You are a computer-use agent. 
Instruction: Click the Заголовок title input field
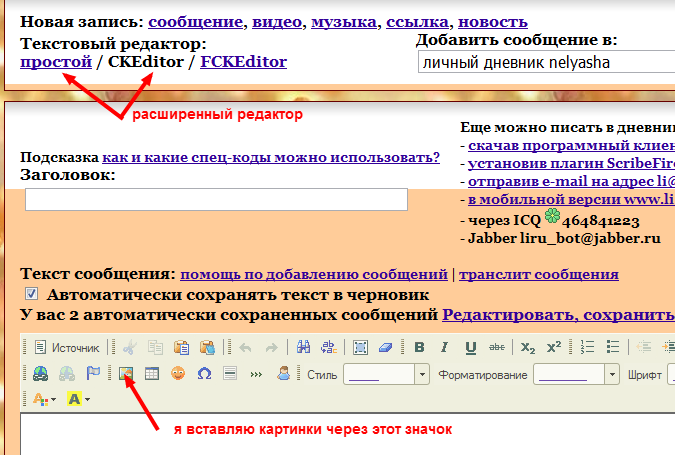pyautogui.click(x=216, y=199)
